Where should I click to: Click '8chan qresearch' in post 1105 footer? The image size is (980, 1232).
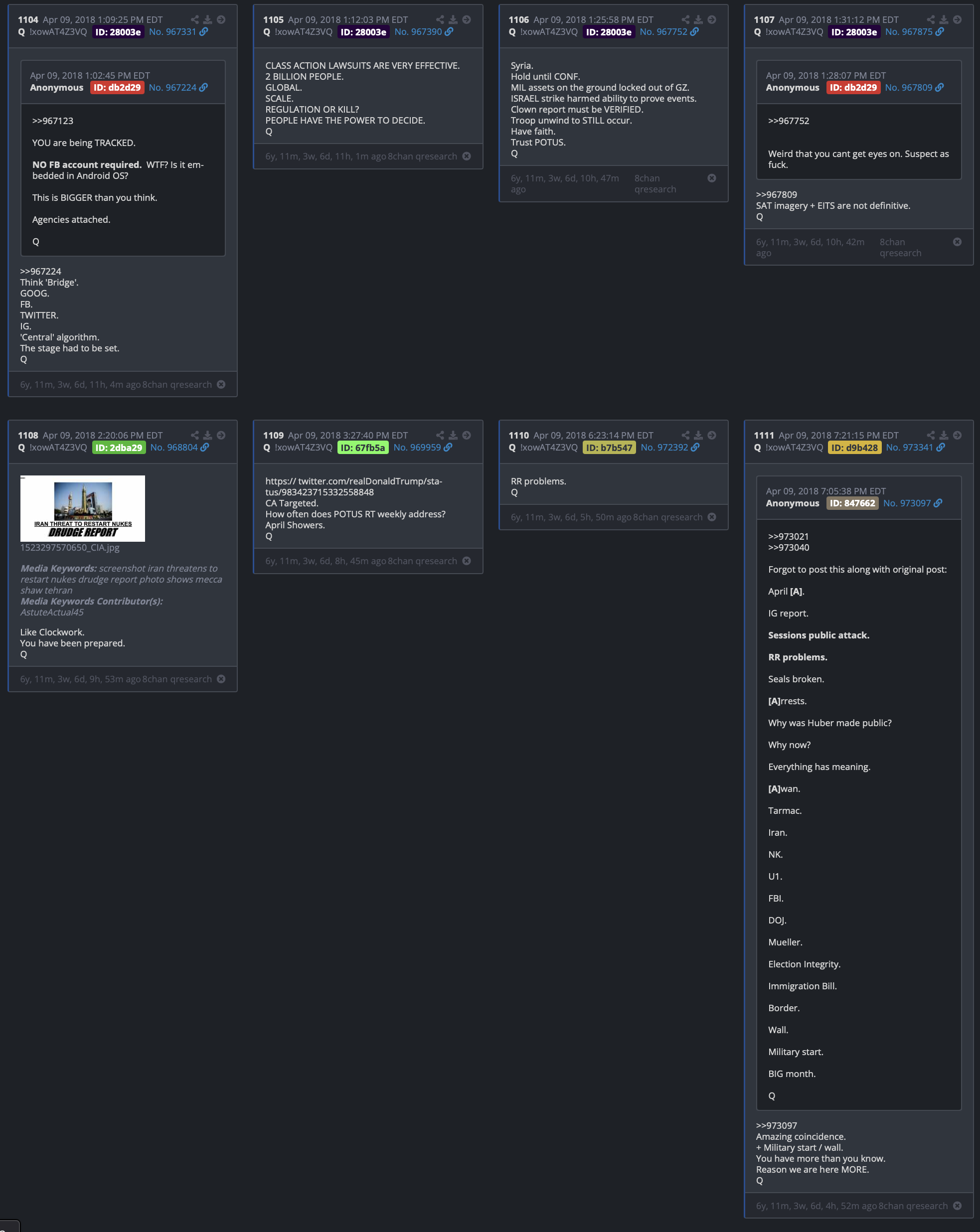[422, 156]
